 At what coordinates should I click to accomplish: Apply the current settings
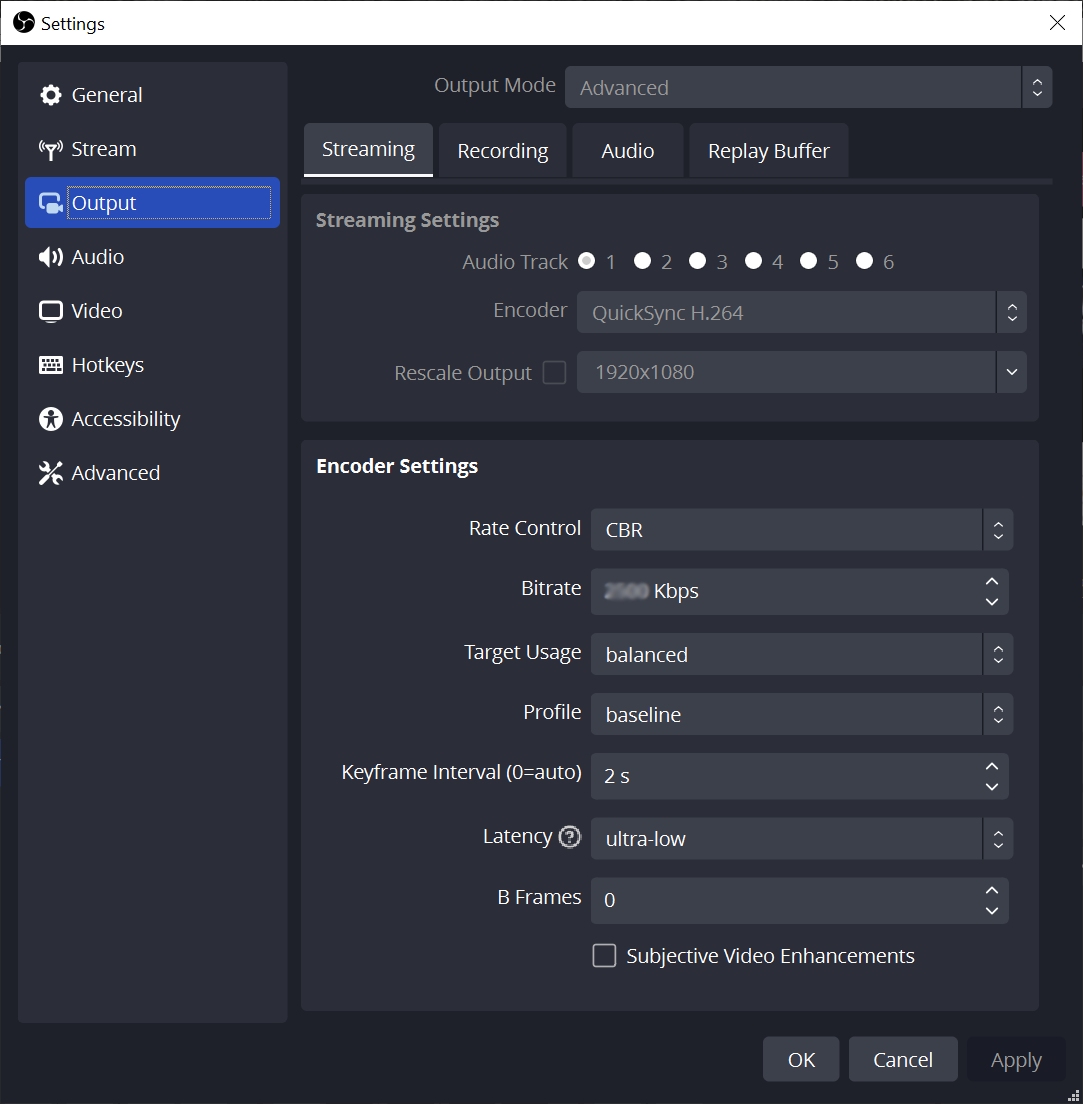(1016, 1059)
